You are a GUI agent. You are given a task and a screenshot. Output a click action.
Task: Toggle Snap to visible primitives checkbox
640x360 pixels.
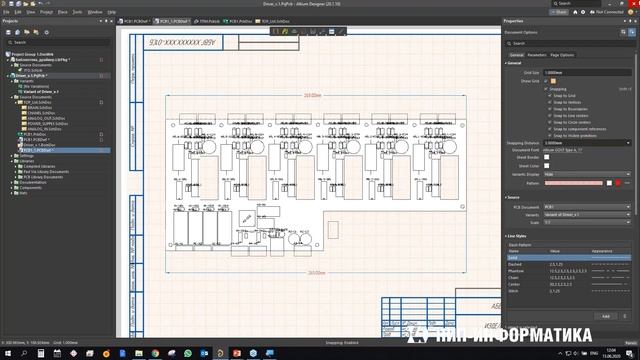[550, 136]
